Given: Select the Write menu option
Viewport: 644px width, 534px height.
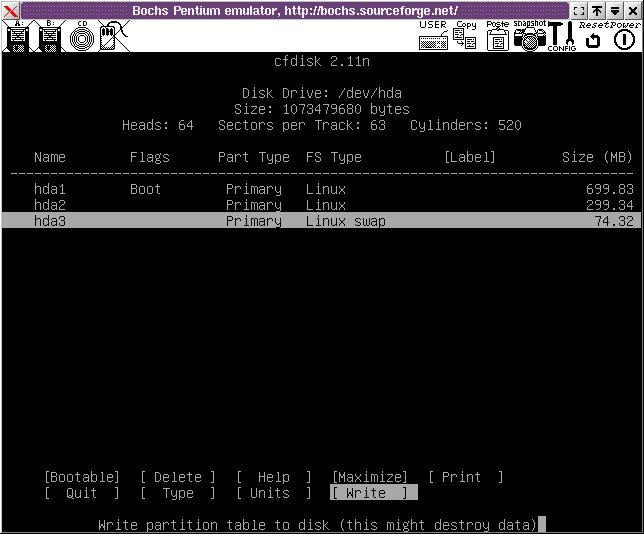Looking at the screenshot, I should [x=369, y=493].
